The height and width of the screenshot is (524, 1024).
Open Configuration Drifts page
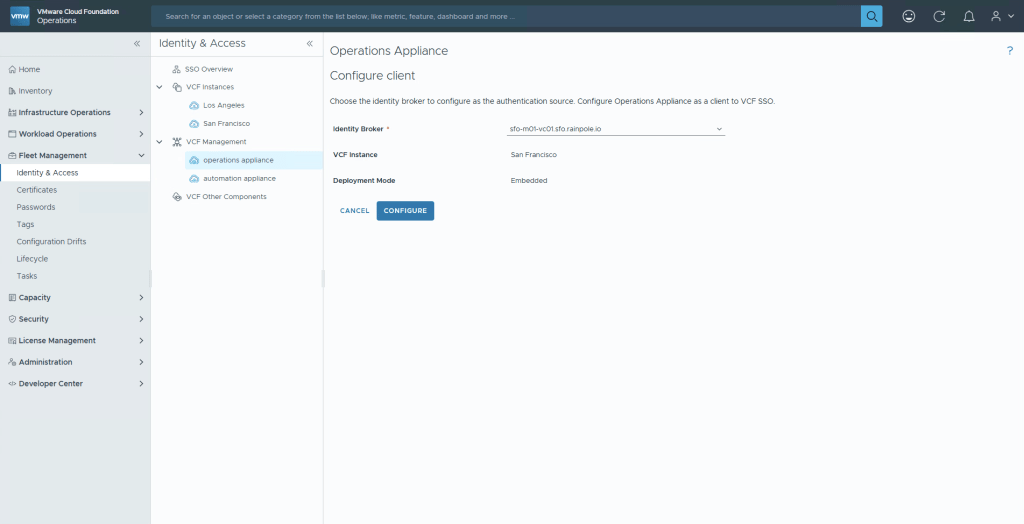point(51,241)
